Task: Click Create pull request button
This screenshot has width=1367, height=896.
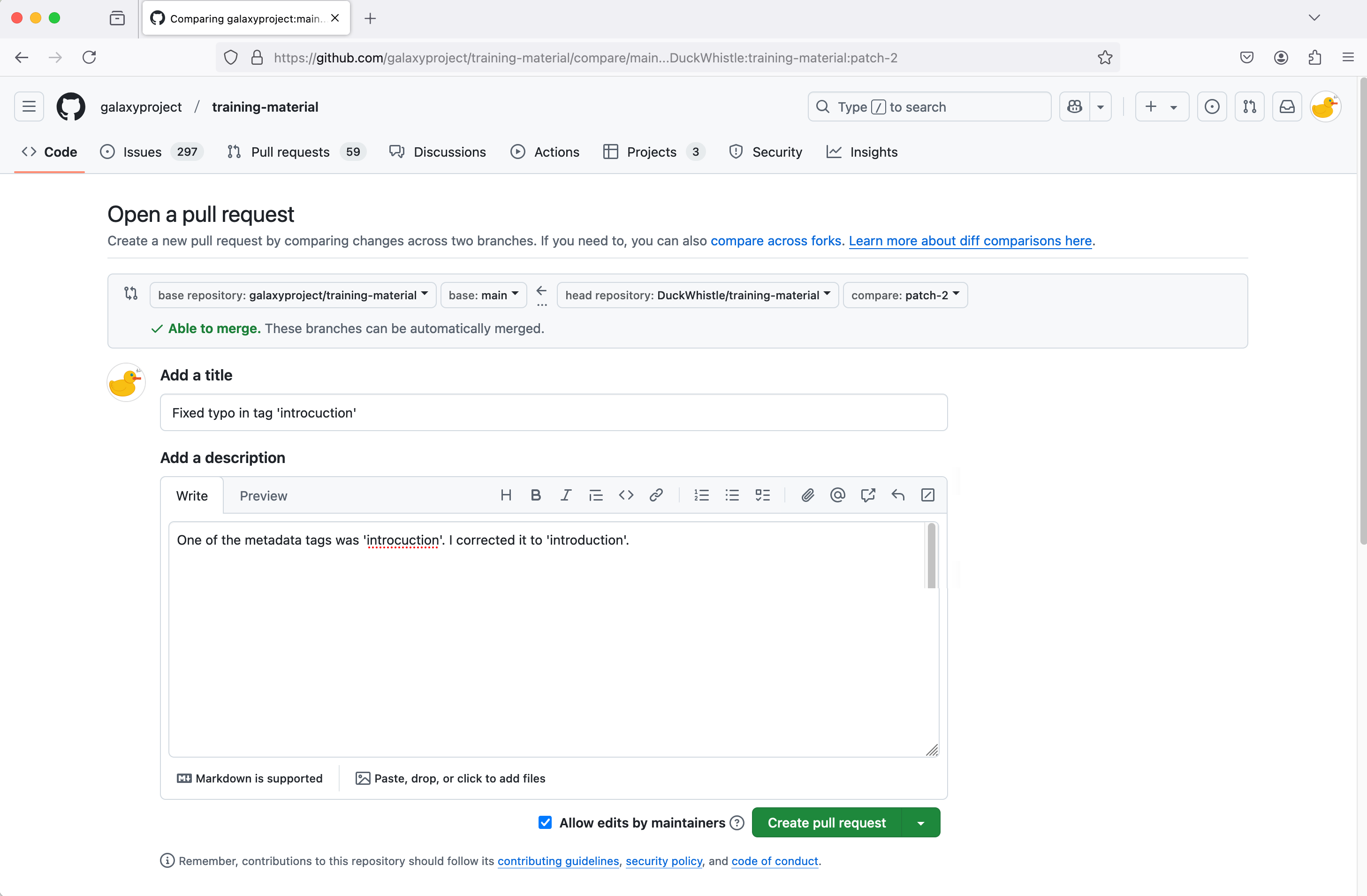Action: point(827,822)
